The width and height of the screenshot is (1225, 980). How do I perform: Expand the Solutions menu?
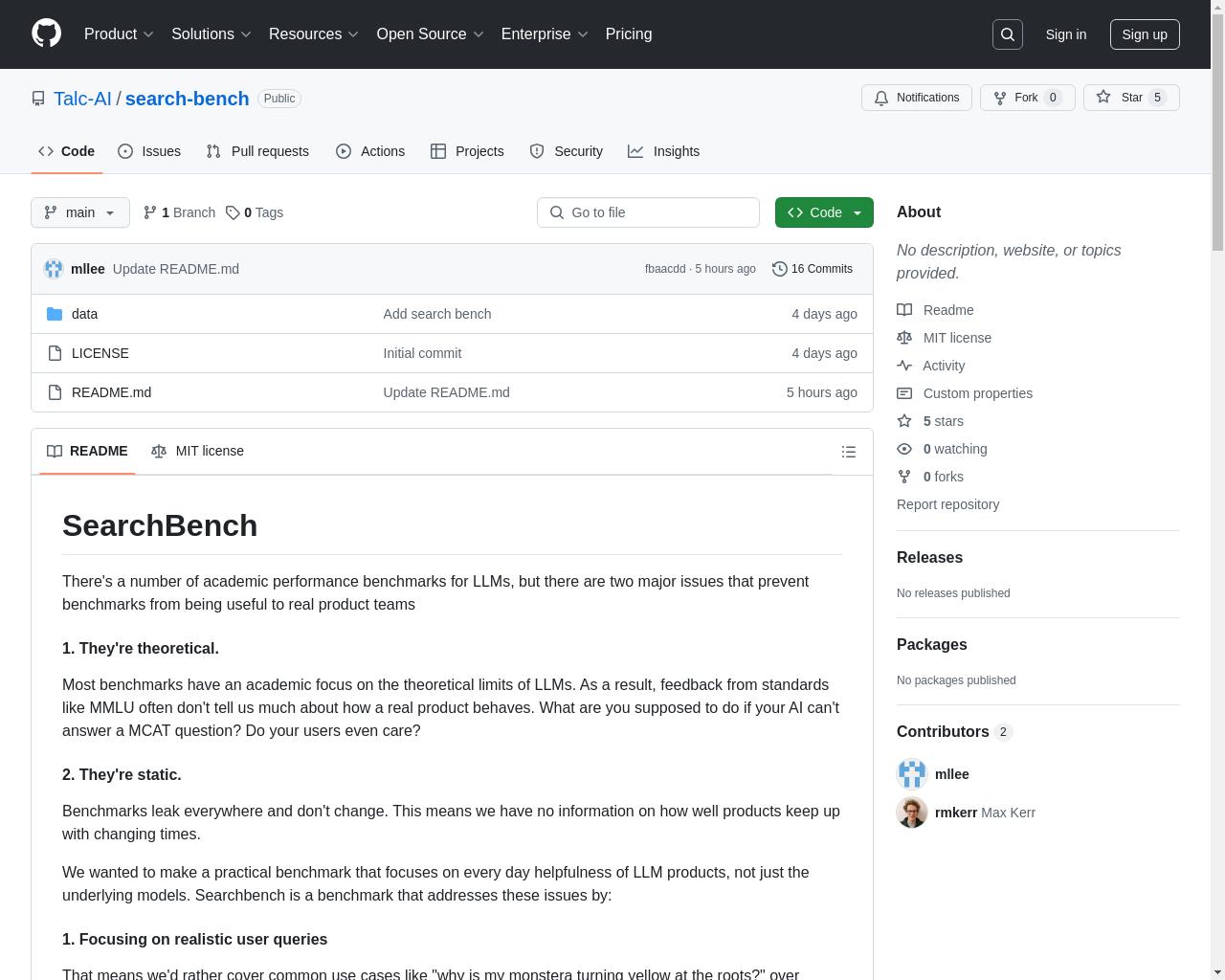(212, 34)
